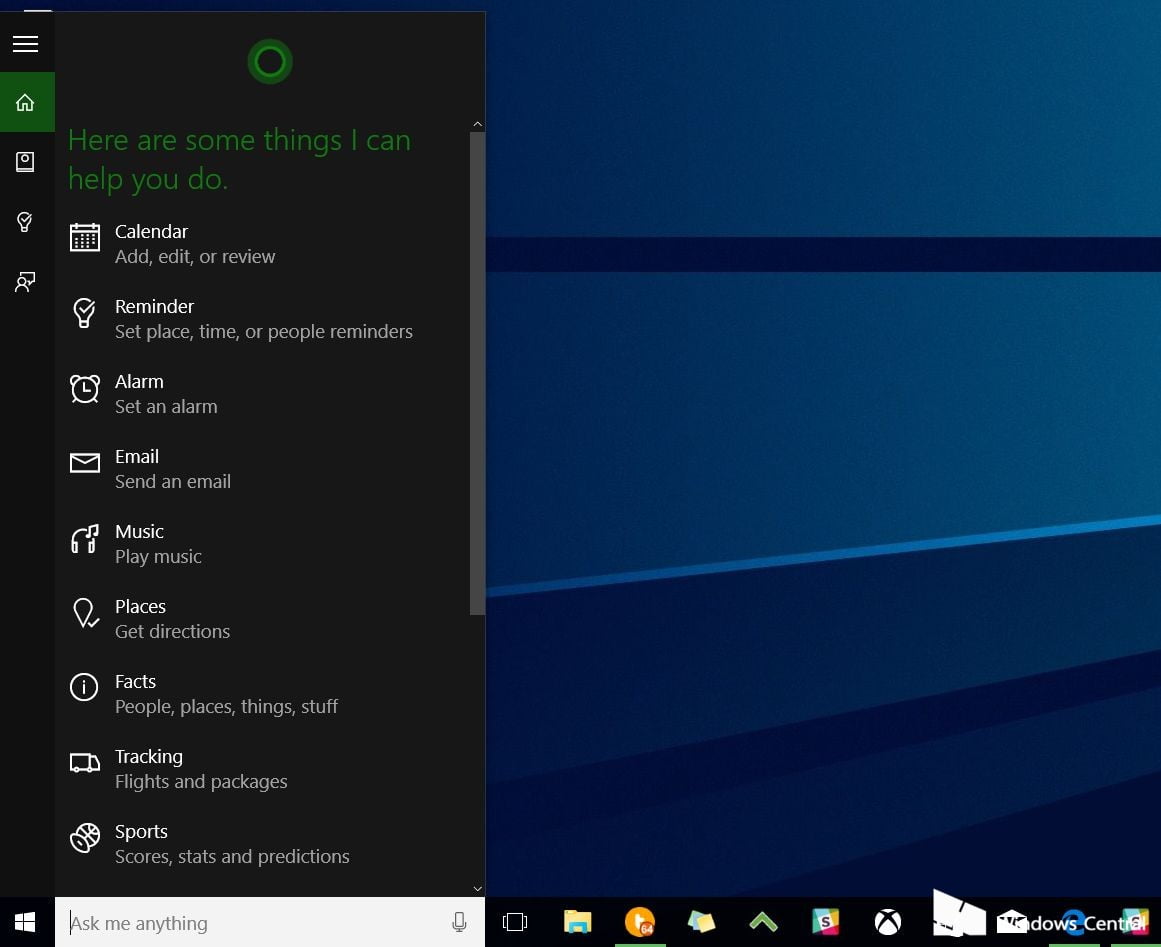
Task: Expand the Cortana hamburger menu
Action: 25,44
